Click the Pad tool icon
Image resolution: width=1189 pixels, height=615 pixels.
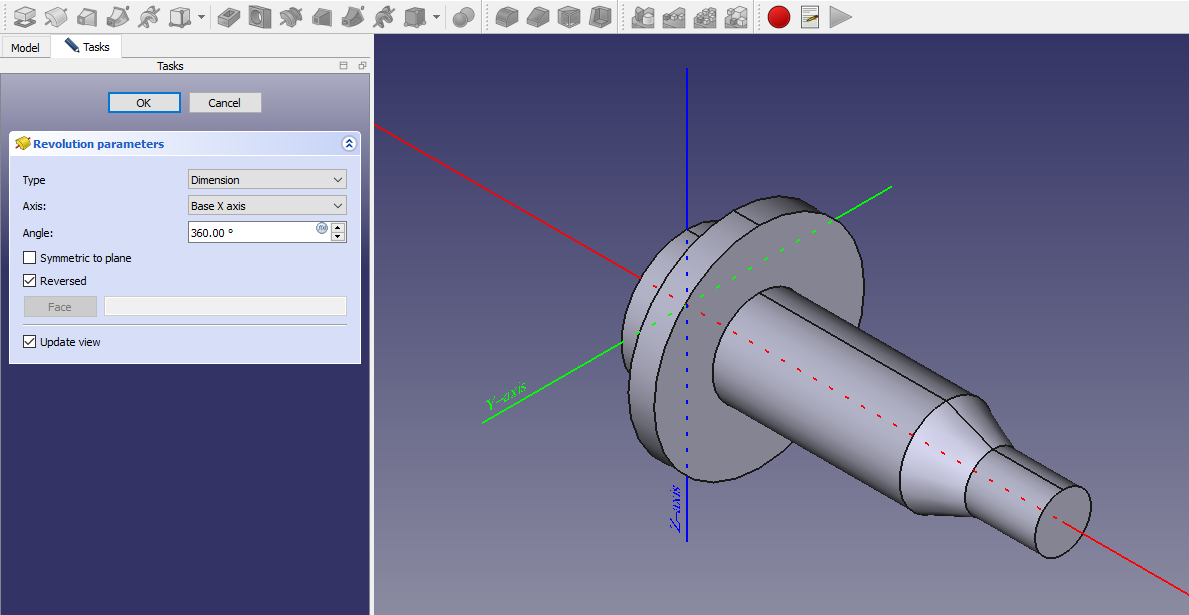[x=25, y=16]
